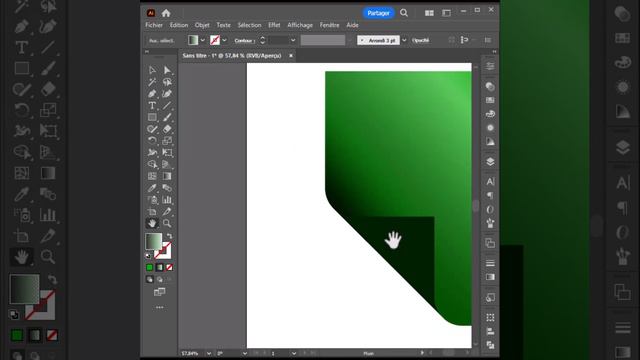Open the Fichier menu
Screen dimensions: 640x360
pos(154,25)
